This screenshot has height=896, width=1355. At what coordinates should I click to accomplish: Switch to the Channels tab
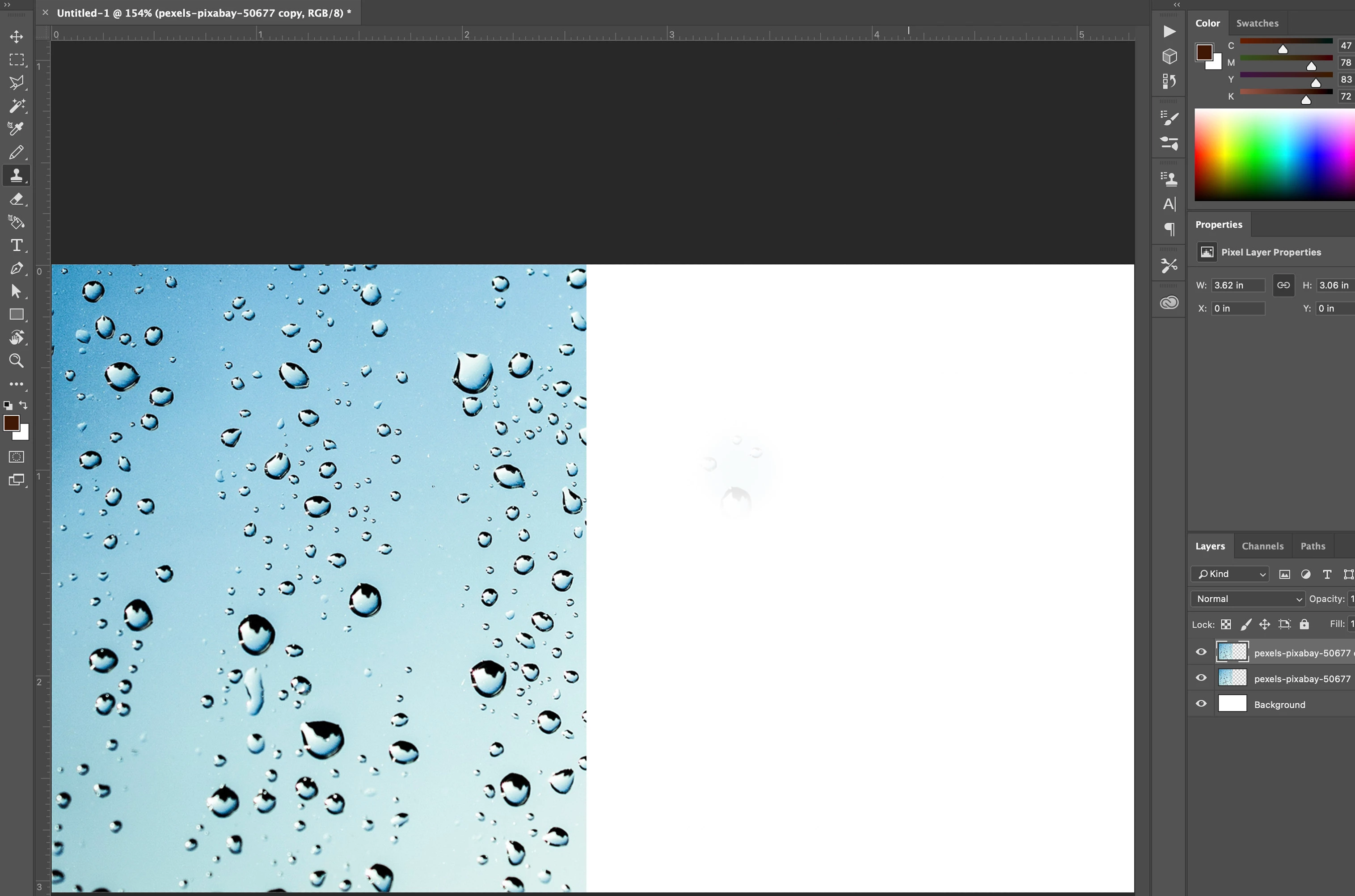(x=1262, y=546)
